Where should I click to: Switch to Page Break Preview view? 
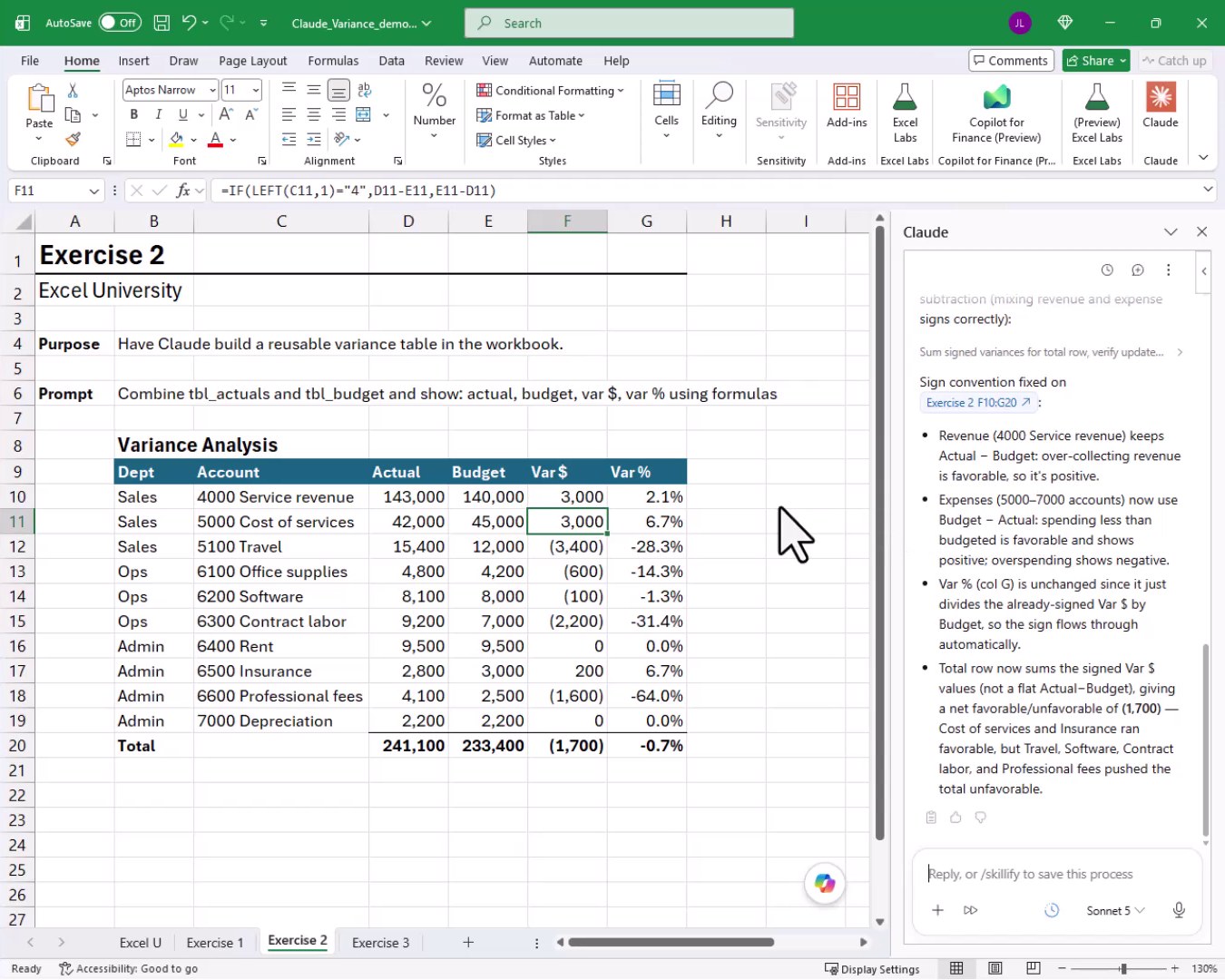point(1034,968)
